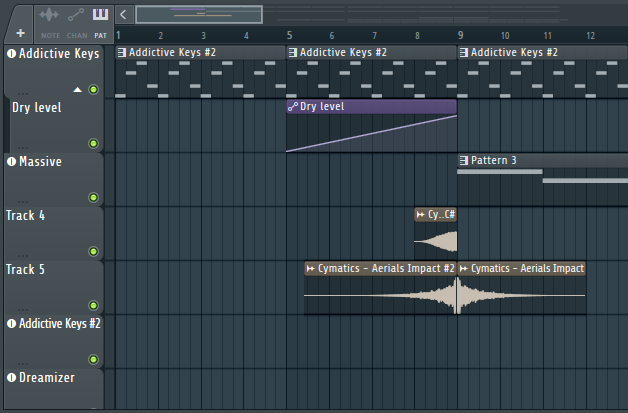Open the Massive track options dots
The image size is (628, 413).
coord(22,201)
